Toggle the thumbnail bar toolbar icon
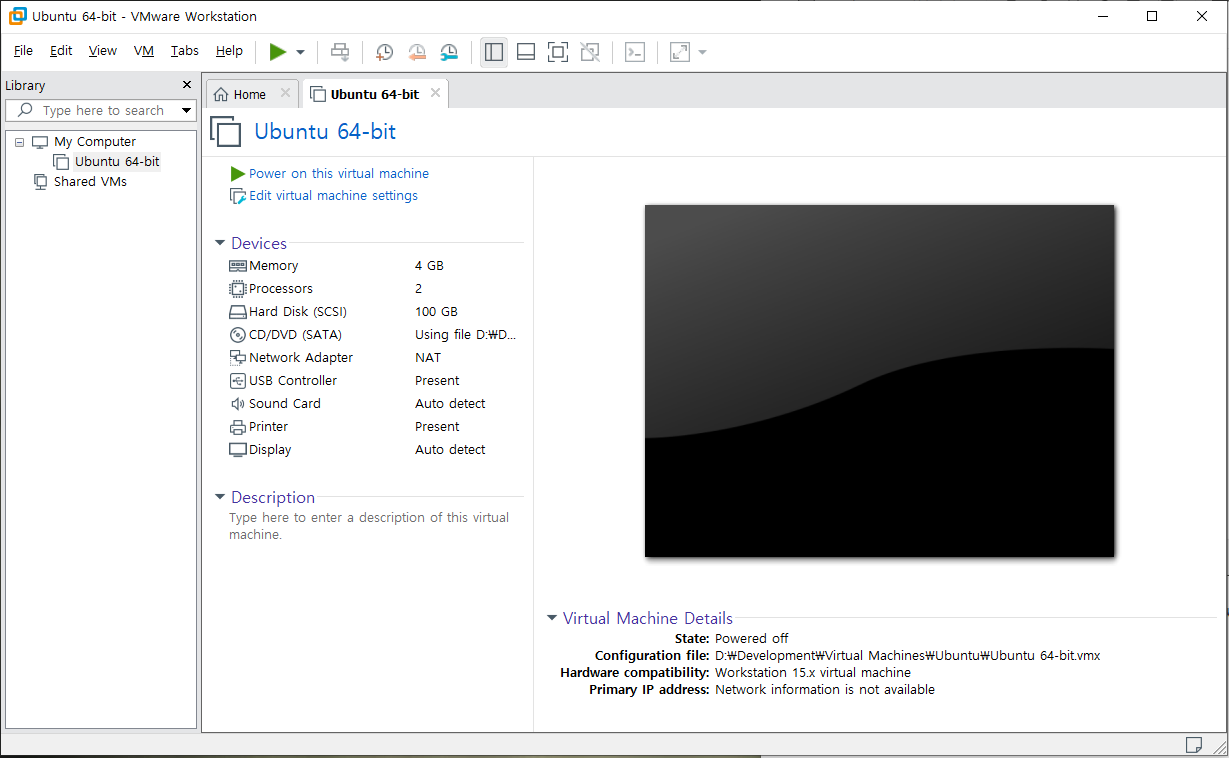Image resolution: width=1229 pixels, height=758 pixels. tap(526, 52)
